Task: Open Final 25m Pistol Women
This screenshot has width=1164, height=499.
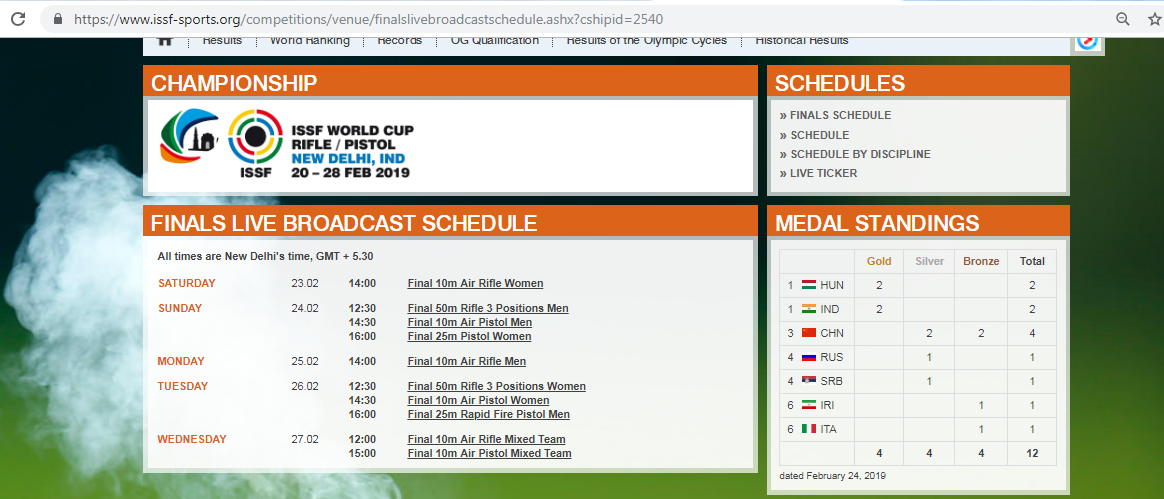Action: click(469, 336)
